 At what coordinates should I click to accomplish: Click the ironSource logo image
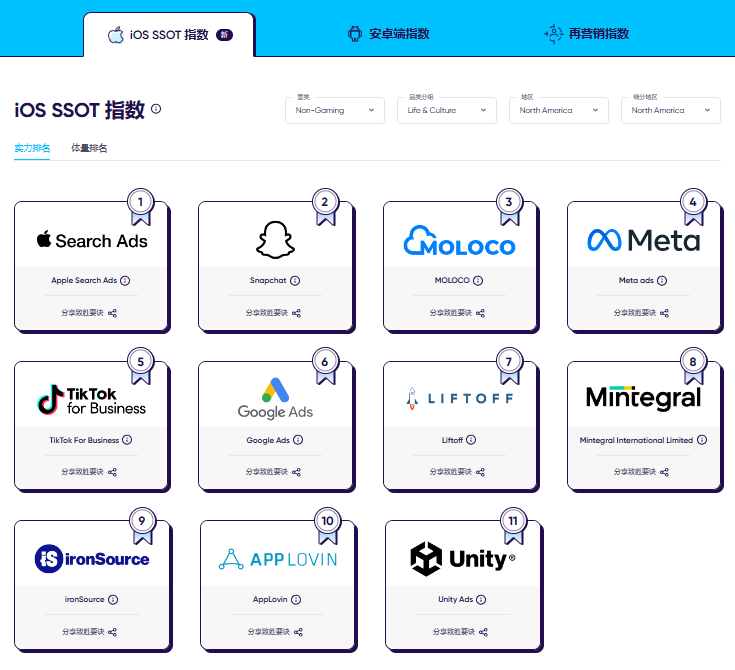(x=92, y=558)
